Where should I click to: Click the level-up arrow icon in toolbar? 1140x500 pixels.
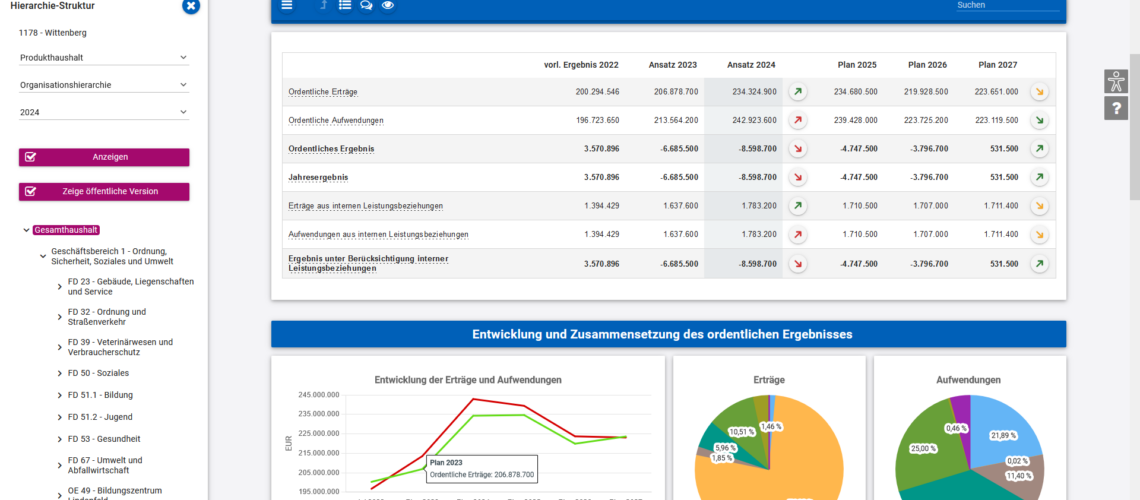tap(324, 5)
